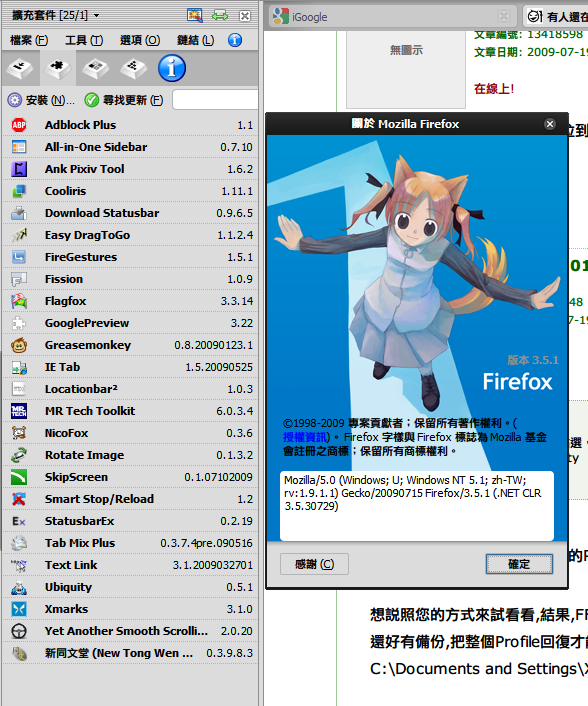The image size is (588, 706).
Task: Click the Yet Another Smooth Scrolling icon
Action: click(x=19, y=631)
